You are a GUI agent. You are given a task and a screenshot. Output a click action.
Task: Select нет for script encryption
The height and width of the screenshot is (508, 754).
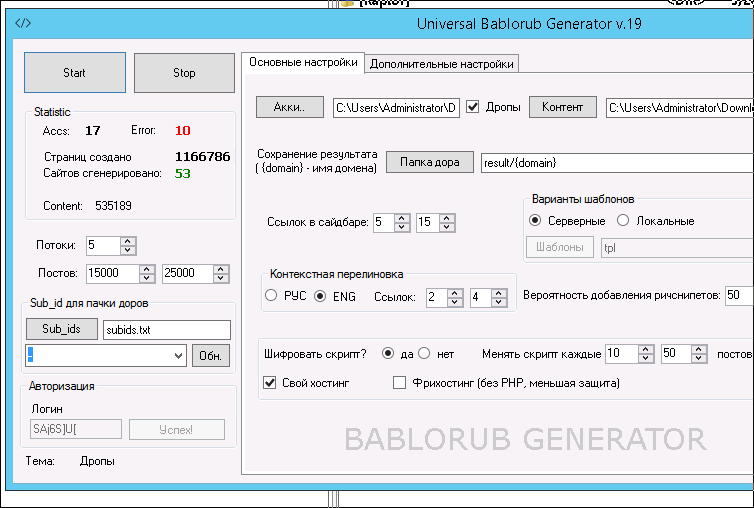click(x=424, y=354)
